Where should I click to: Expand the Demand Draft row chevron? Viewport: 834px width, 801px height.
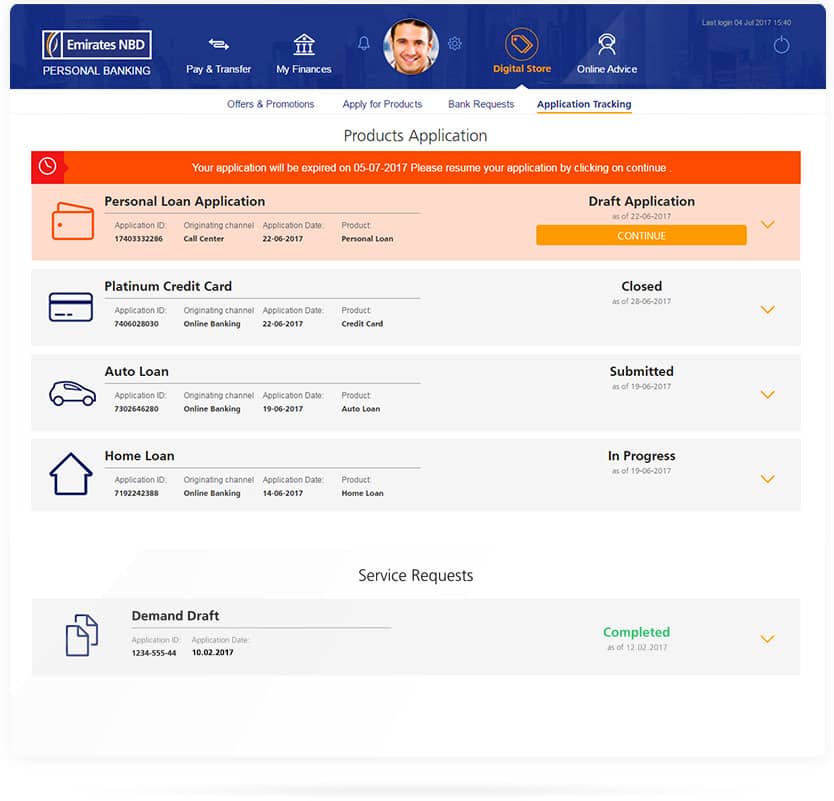point(767,639)
